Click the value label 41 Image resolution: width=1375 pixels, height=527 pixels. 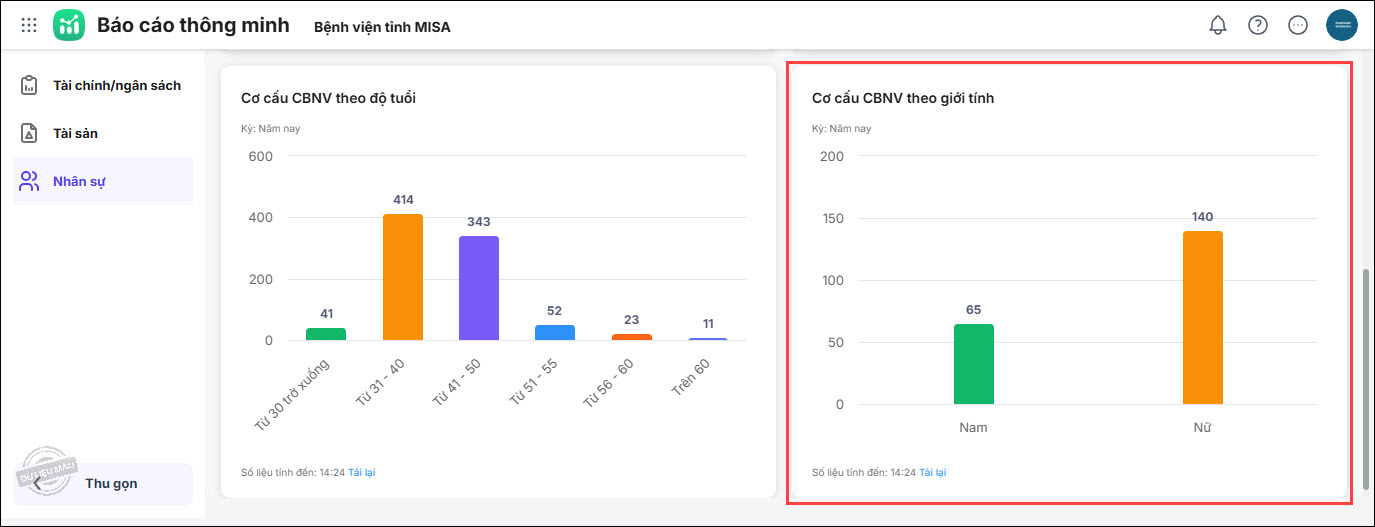pyautogui.click(x=326, y=314)
